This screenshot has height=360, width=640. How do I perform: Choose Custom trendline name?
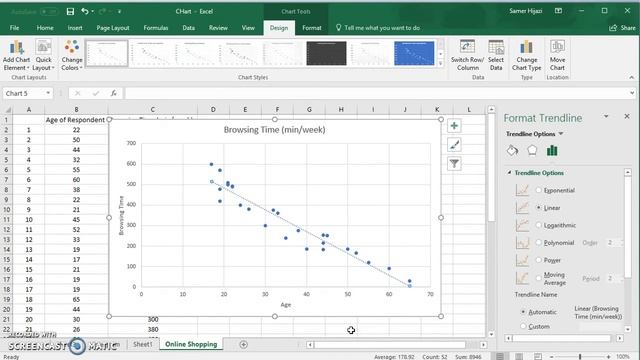(523, 326)
